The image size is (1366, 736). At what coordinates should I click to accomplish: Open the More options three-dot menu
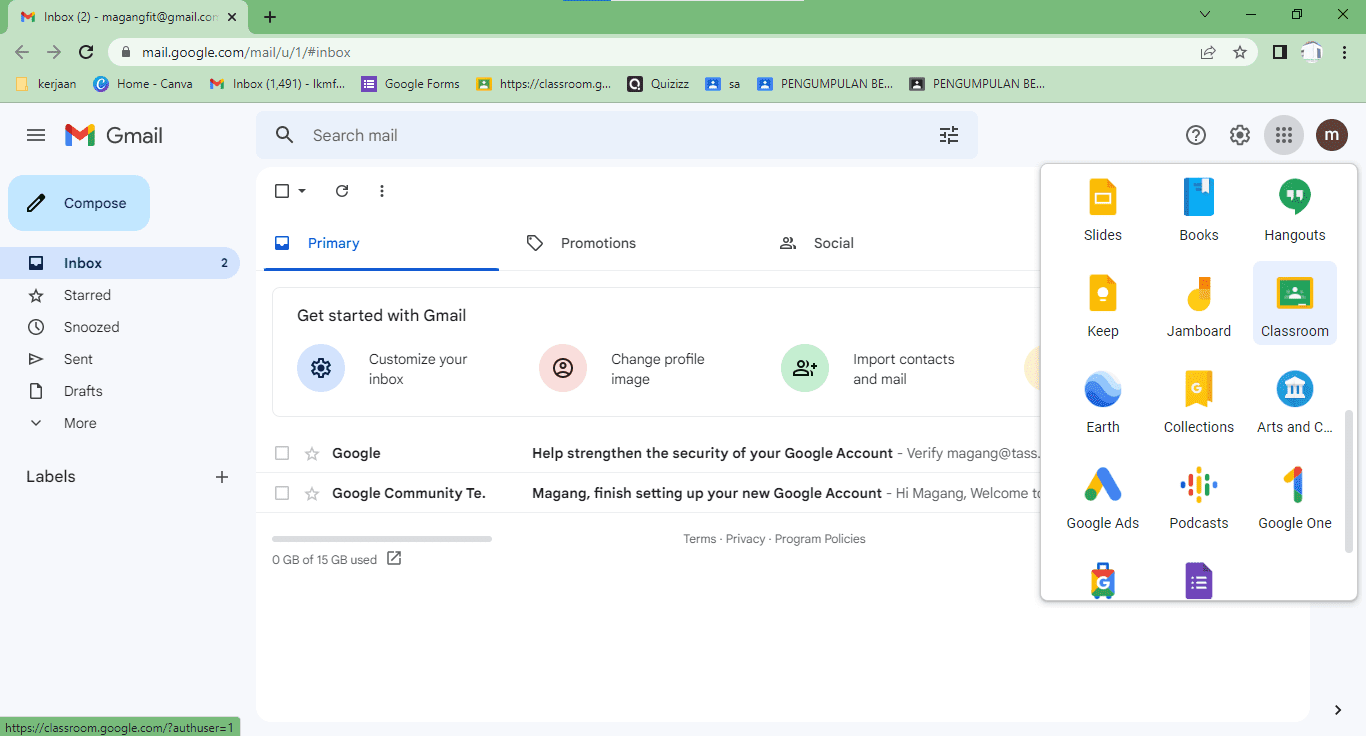click(x=381, y=190)
